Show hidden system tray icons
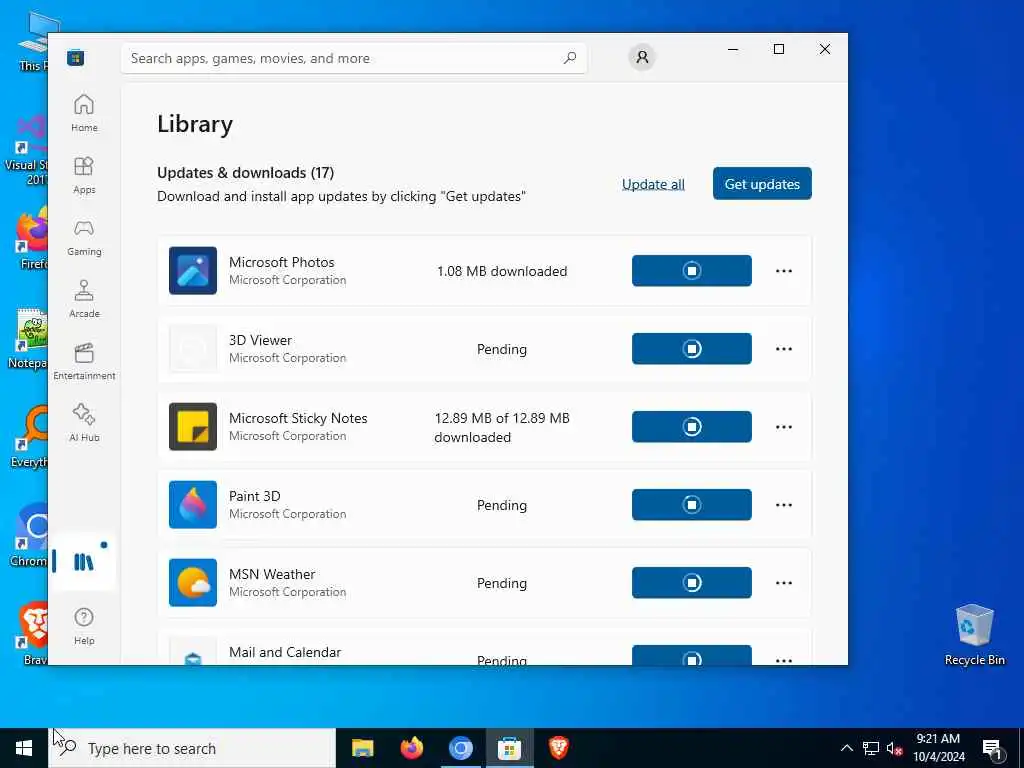 tap(846, 748)
